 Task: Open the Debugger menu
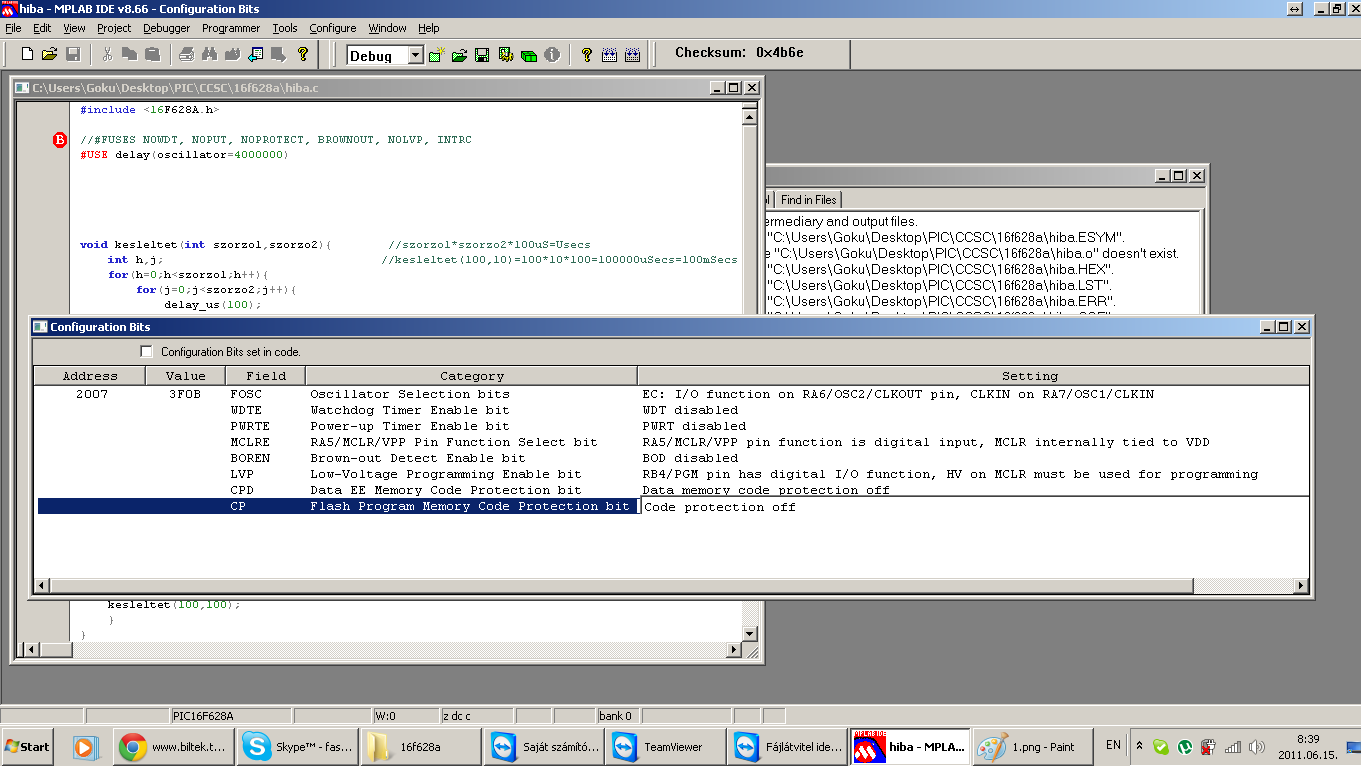click(166, 28)
